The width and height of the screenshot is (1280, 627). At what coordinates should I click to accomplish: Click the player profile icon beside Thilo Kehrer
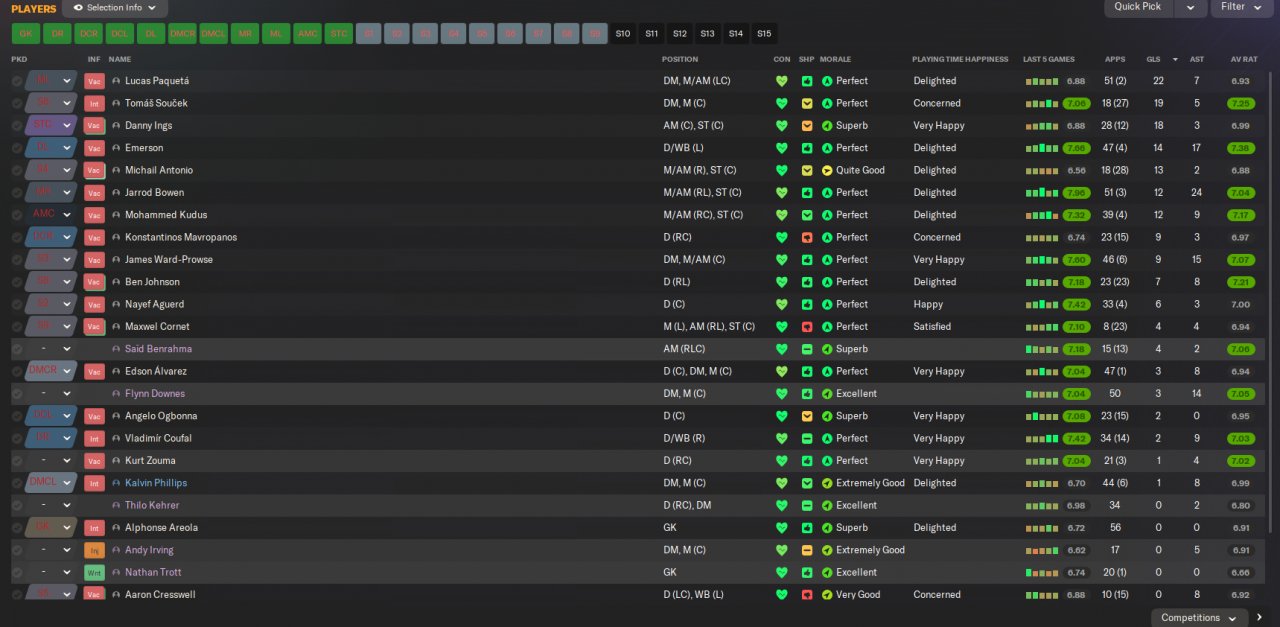coord(116,506)
